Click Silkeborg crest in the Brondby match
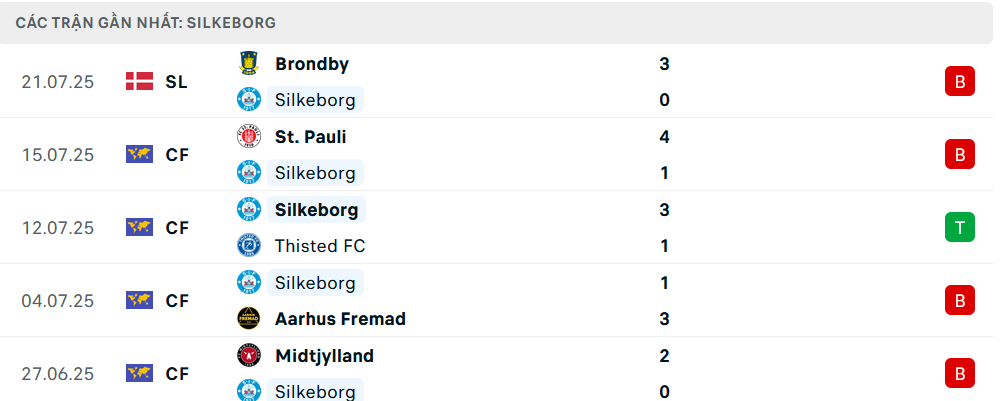 (249, 100)
